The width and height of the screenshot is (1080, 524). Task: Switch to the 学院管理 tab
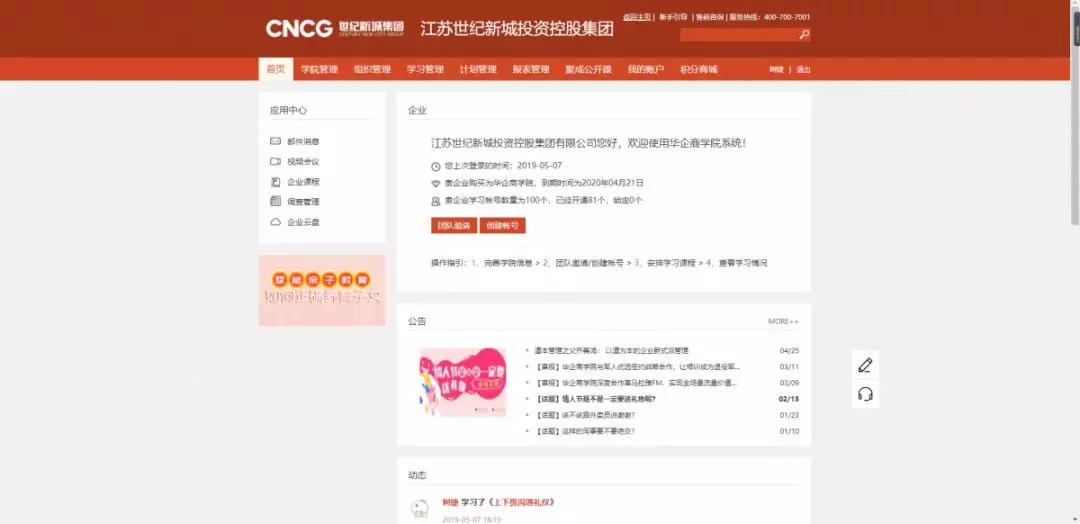click(319, 70)
